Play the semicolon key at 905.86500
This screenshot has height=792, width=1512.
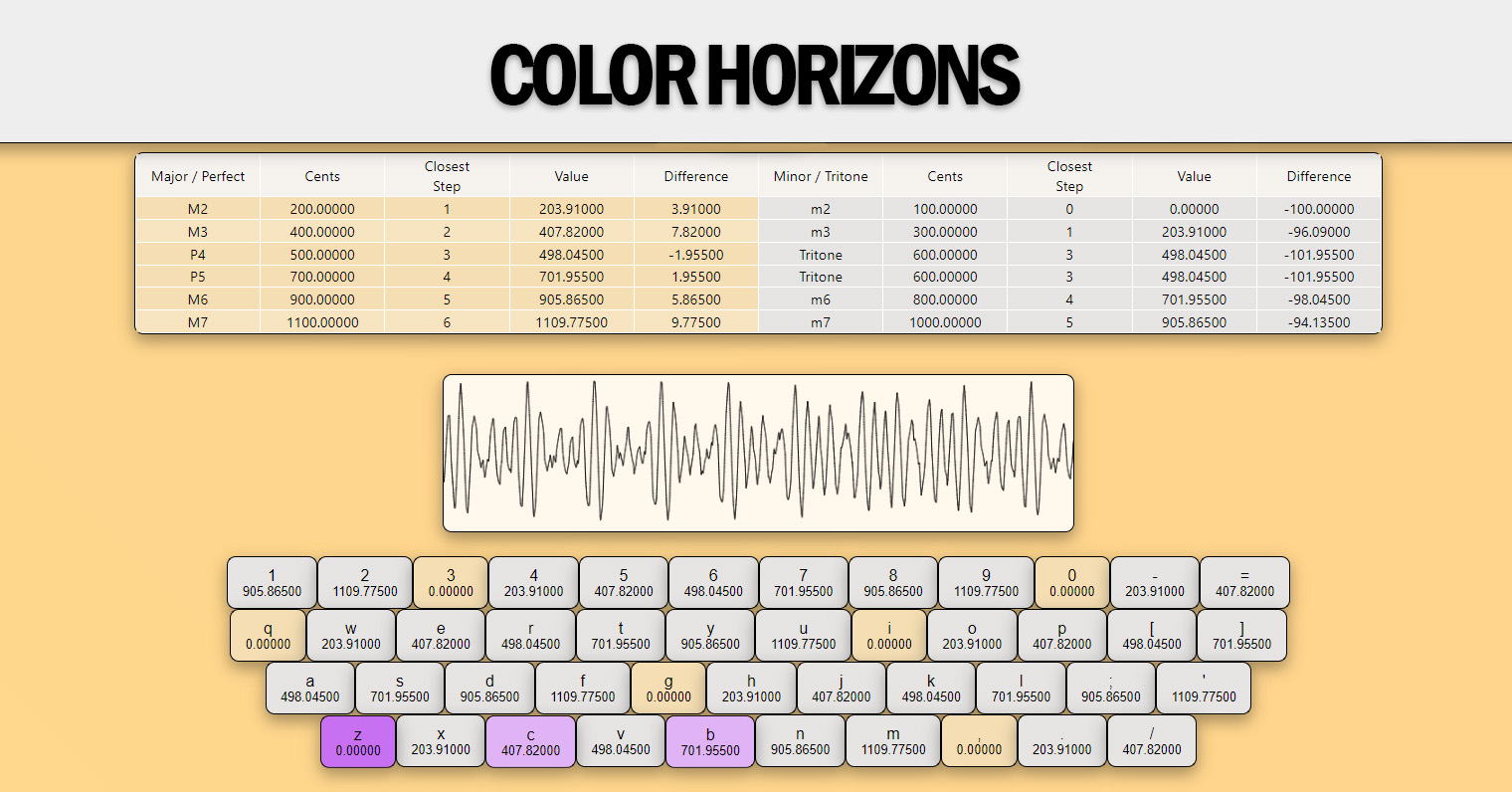click(1111, 689)
